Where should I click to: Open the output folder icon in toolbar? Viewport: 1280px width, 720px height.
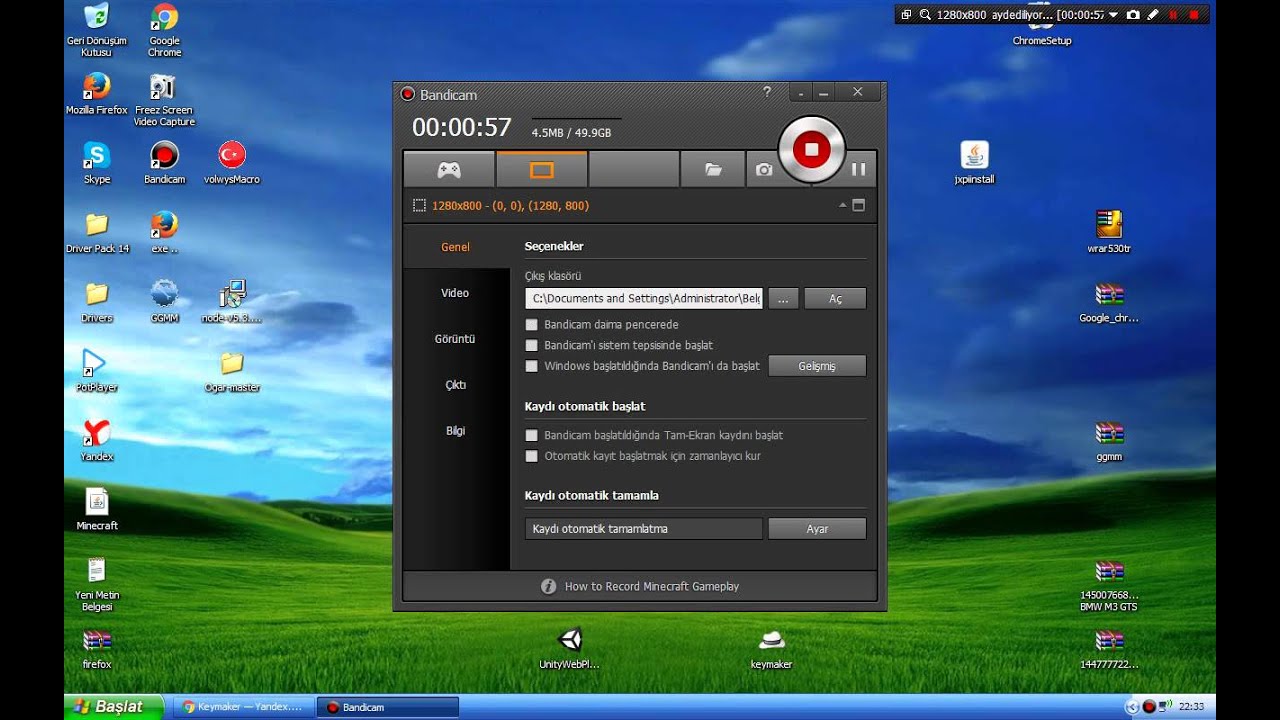[x=713, y=170]
